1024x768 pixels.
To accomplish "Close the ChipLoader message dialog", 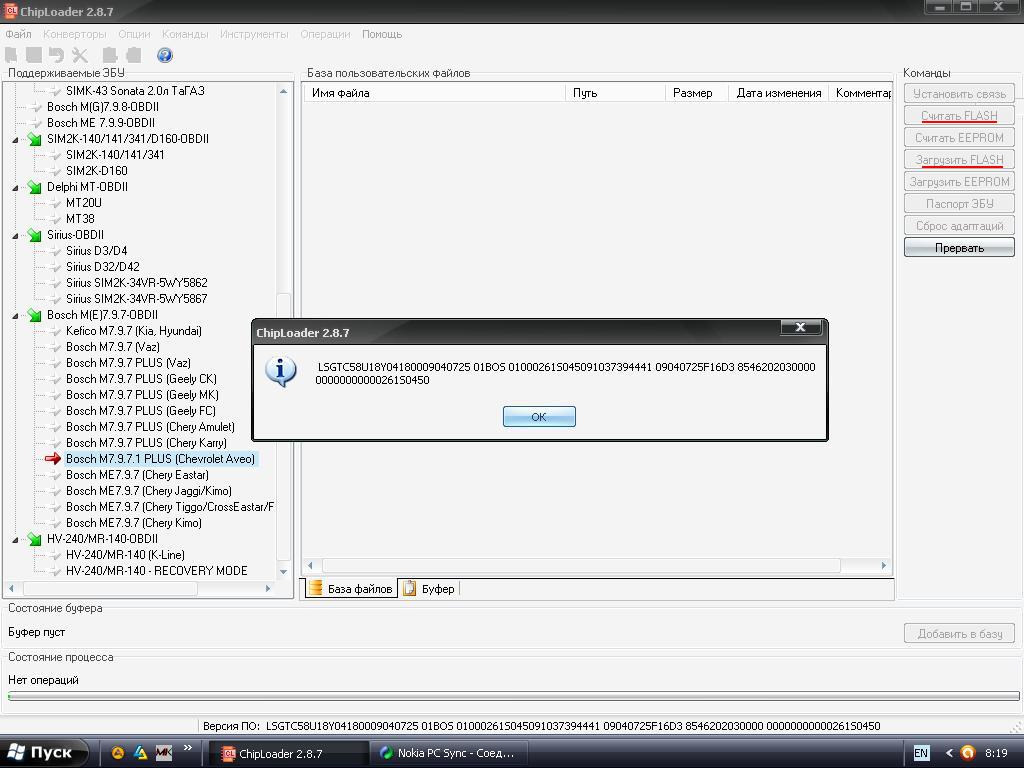I will (x=800, y=327).
